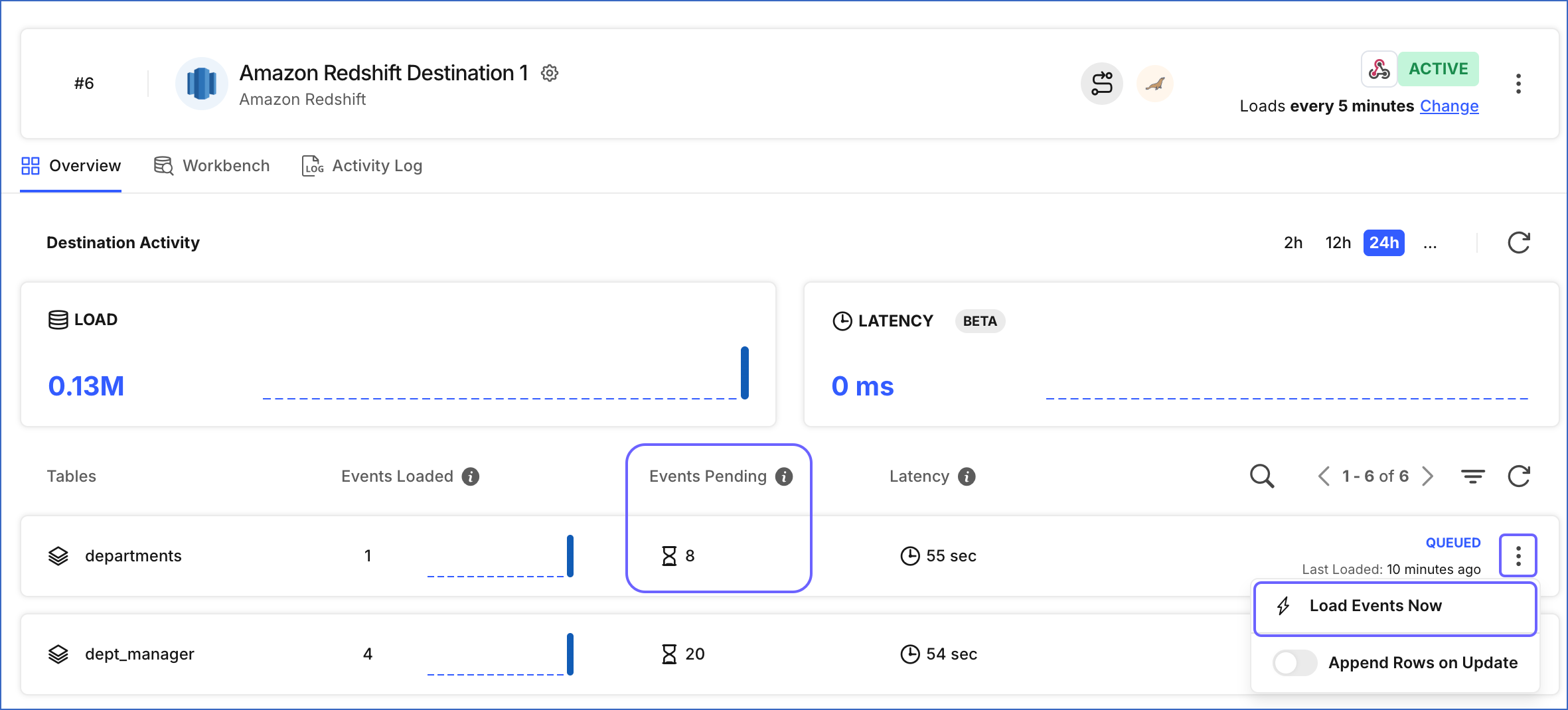1568x710 pixels.
Task: Click the 1 - 6 of 6 pagination text
Action: pos(1375,476)
